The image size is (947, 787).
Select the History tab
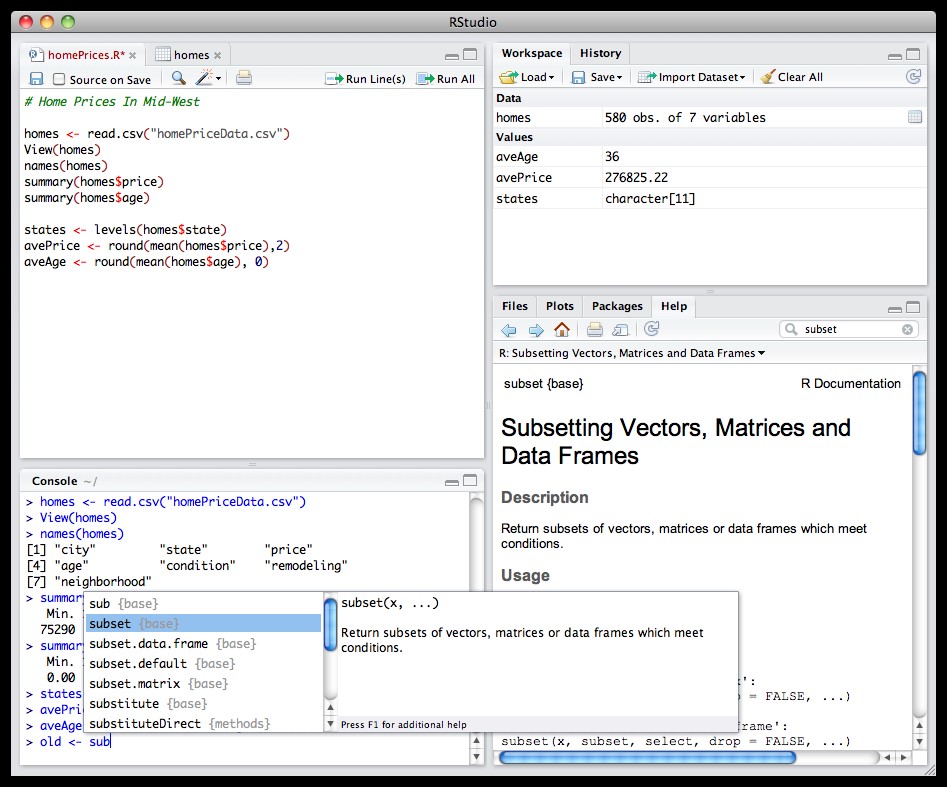[x=600, y=53]
